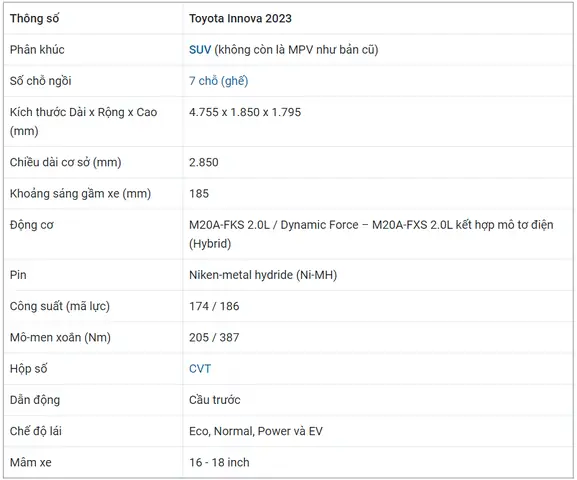Select '(không còn là MPV như bản cũ)' text
Viewport: 577px width, 480px height.
click(x=296, y=50)
